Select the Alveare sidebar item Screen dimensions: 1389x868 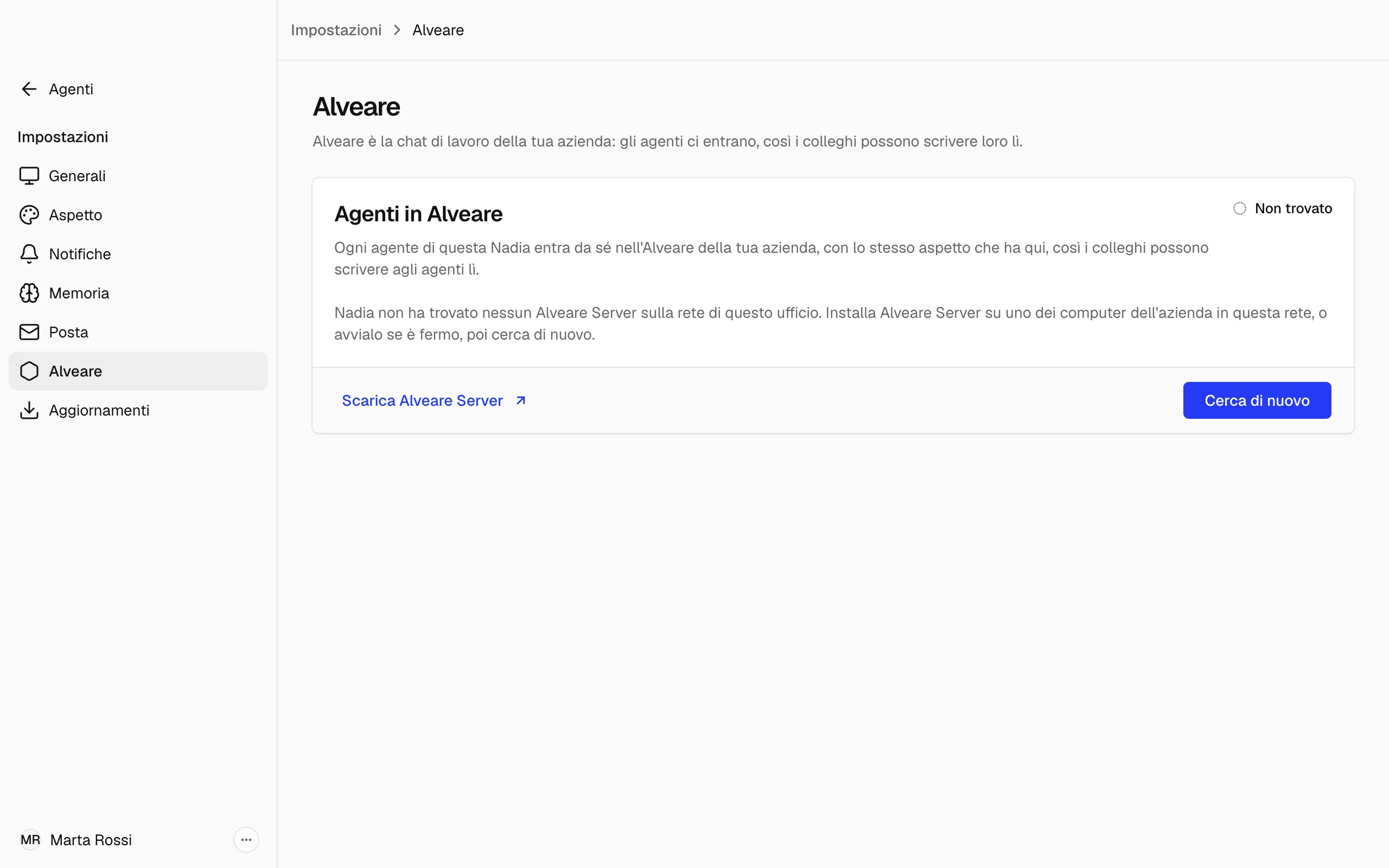pos(138,371)
